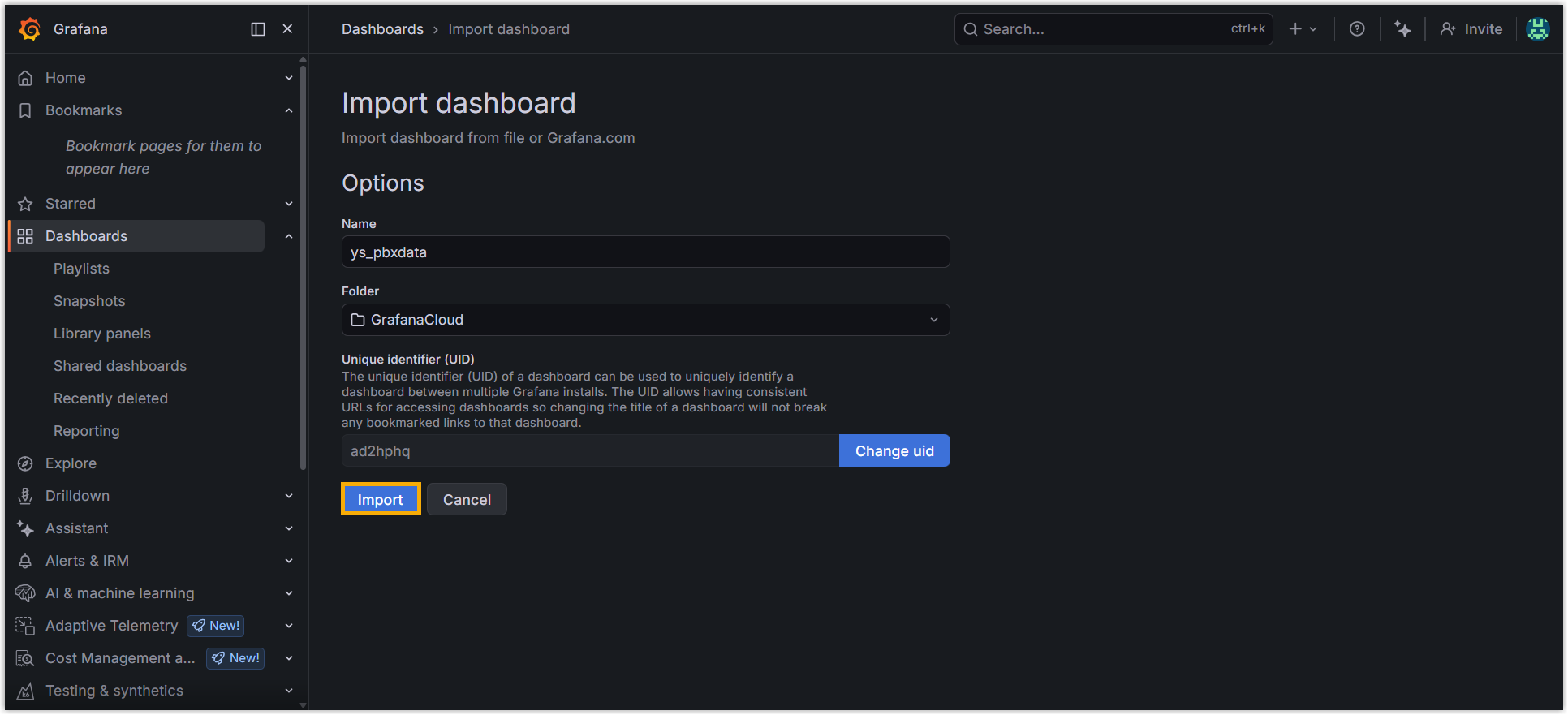Collapse the Dashboards section chevron
Screen dimensions: 1568x715
tap(289, 236)
